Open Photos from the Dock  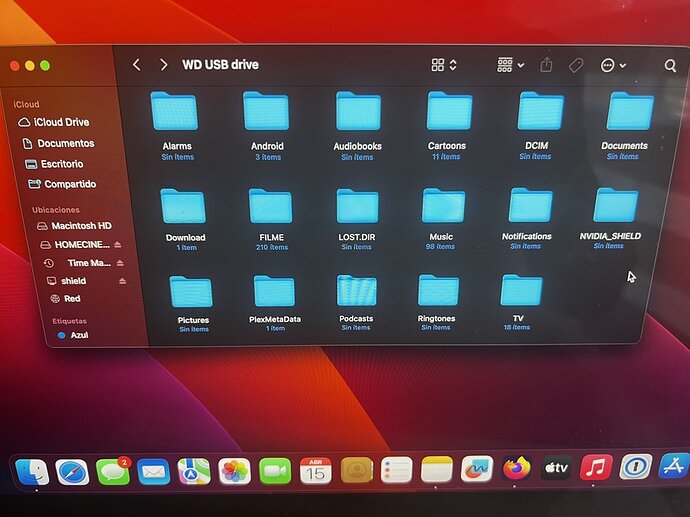click(234, 471)
